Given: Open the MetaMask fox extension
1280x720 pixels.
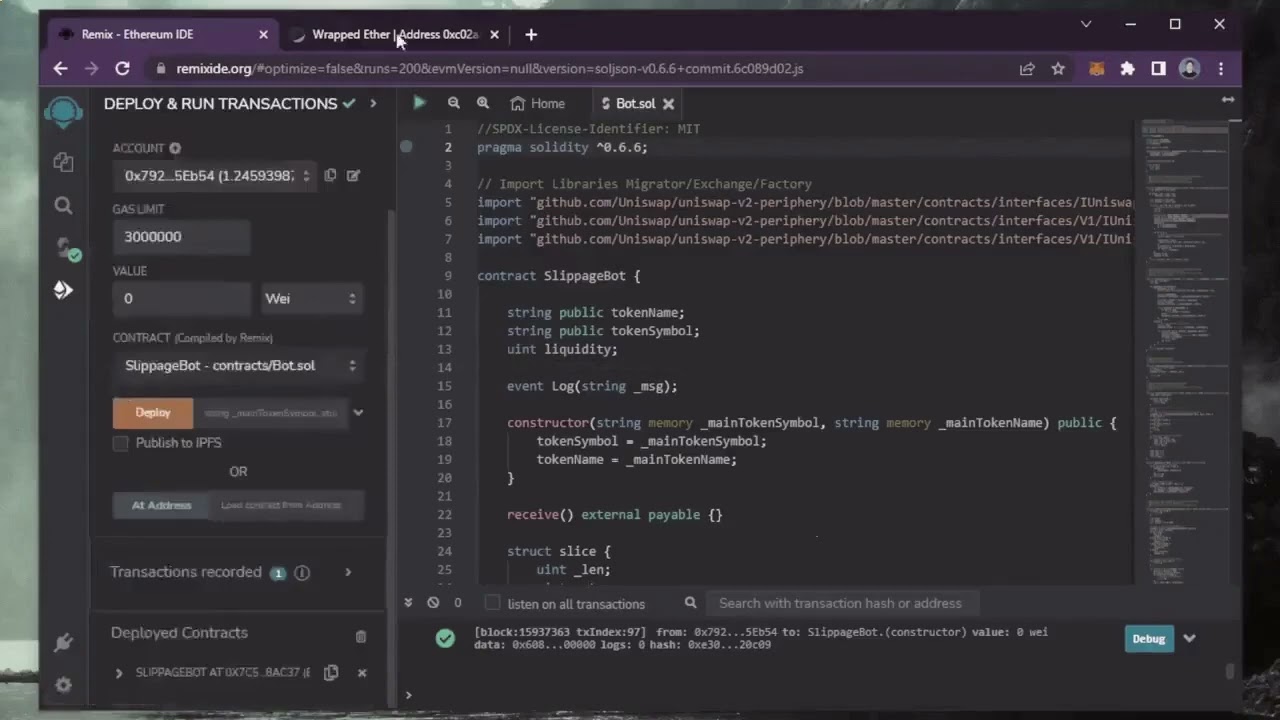Looking at the screenshot, I should (1097, 69).
